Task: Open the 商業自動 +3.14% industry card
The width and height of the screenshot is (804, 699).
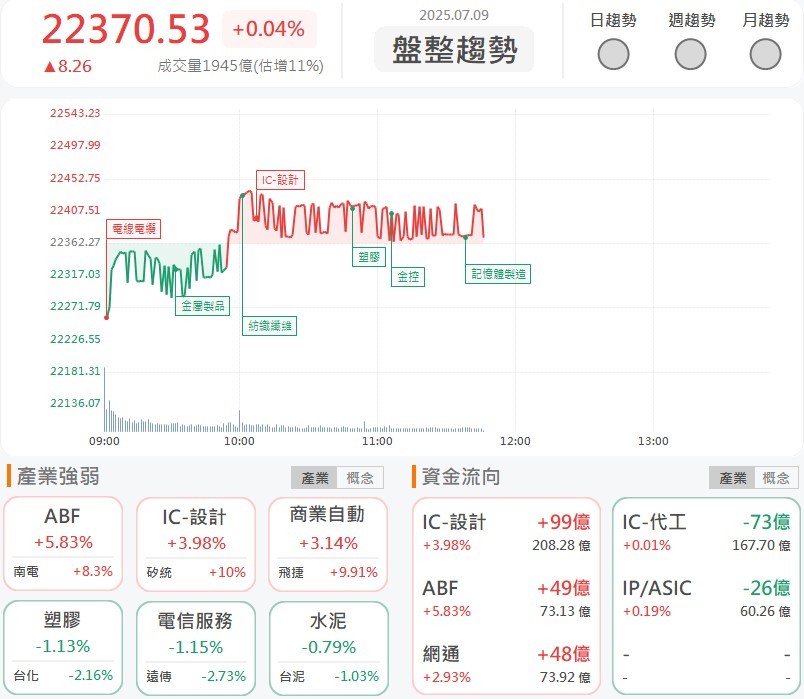Action: (328, 544)
